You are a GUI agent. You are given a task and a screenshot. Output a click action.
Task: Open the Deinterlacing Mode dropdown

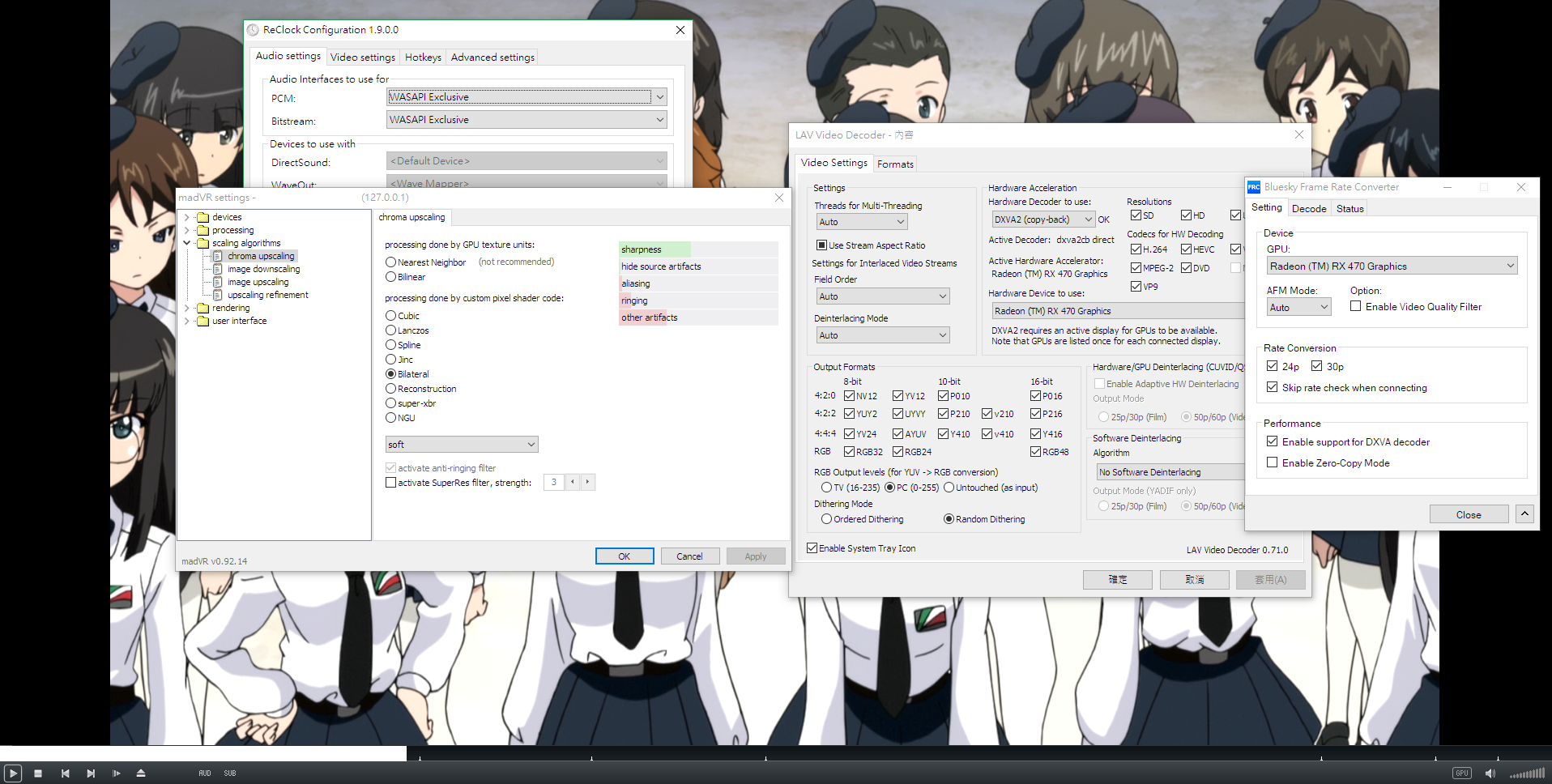[883, 335]
